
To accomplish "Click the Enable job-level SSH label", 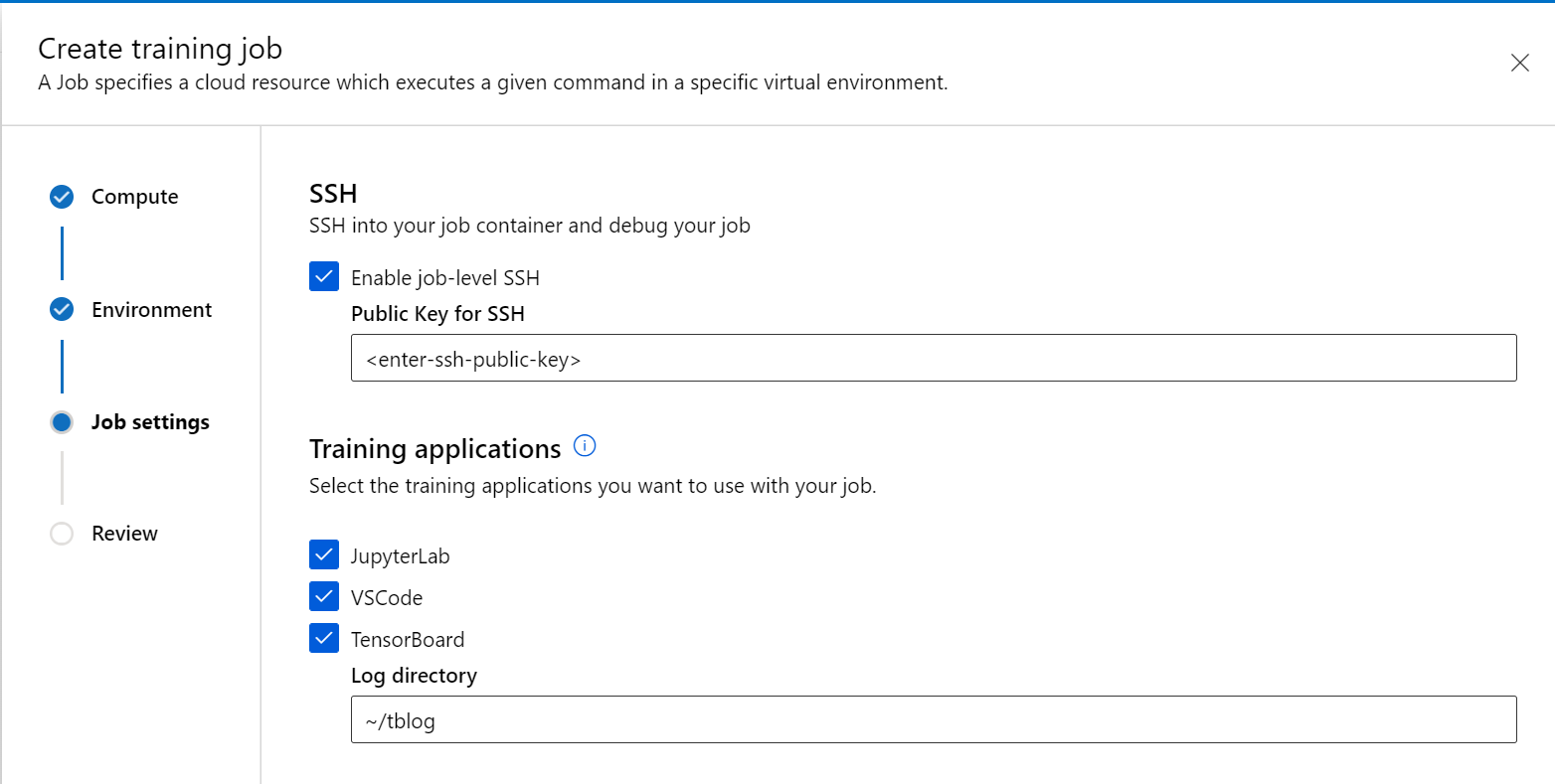I will point(445,278).
